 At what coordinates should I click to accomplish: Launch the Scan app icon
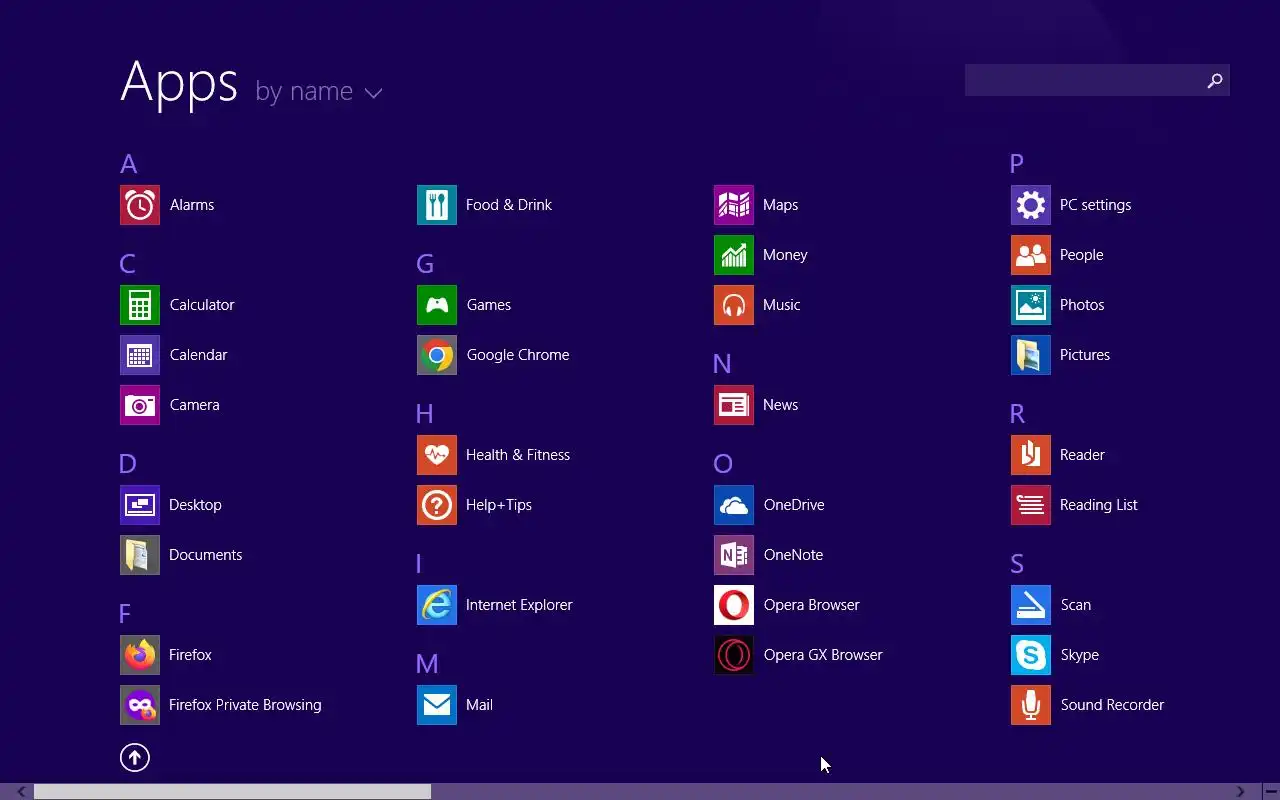pyautogui.click(x=1031, y=605)
